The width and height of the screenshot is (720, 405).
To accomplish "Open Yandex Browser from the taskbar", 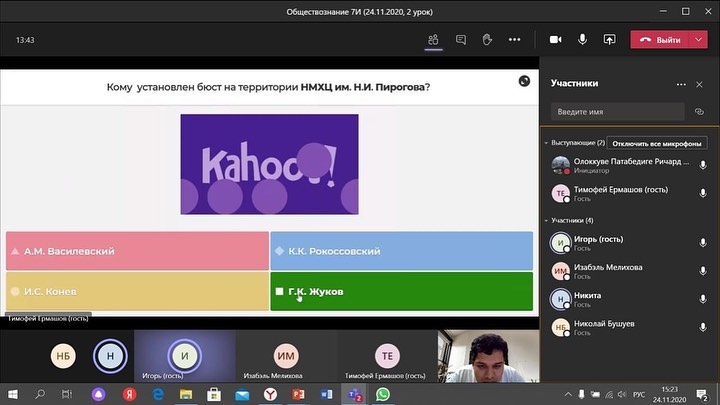I will tap(270, 394).
